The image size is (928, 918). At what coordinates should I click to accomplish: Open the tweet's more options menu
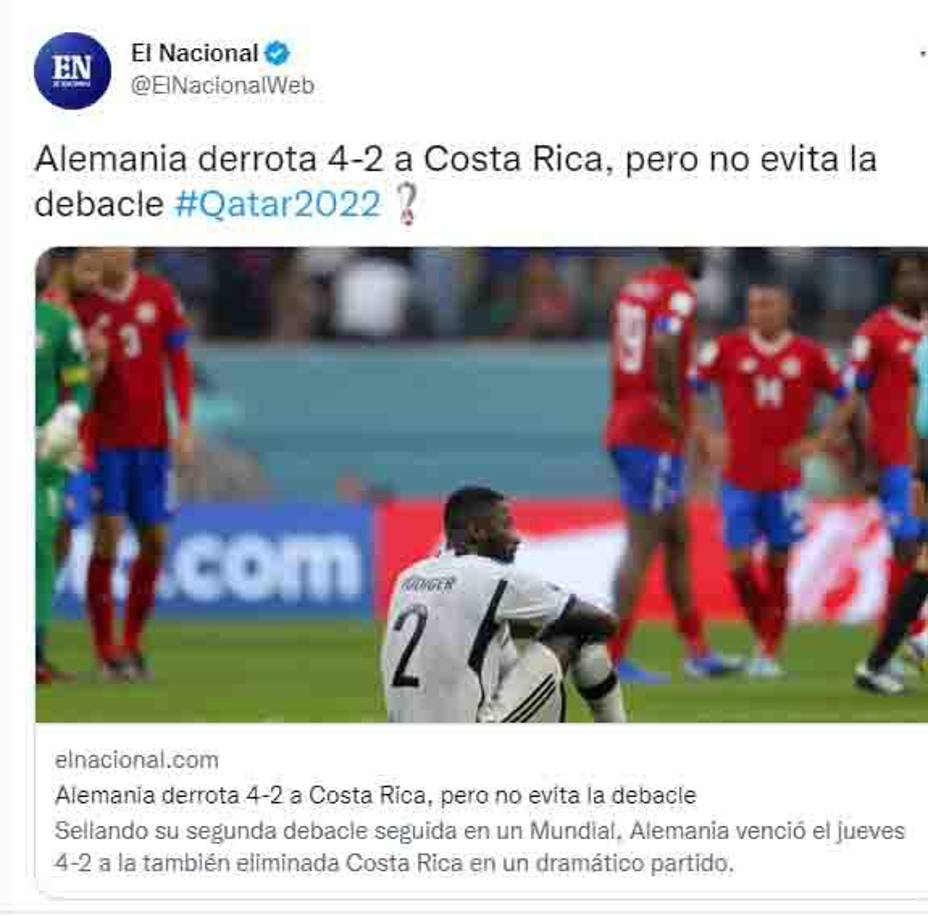[924, 54]
